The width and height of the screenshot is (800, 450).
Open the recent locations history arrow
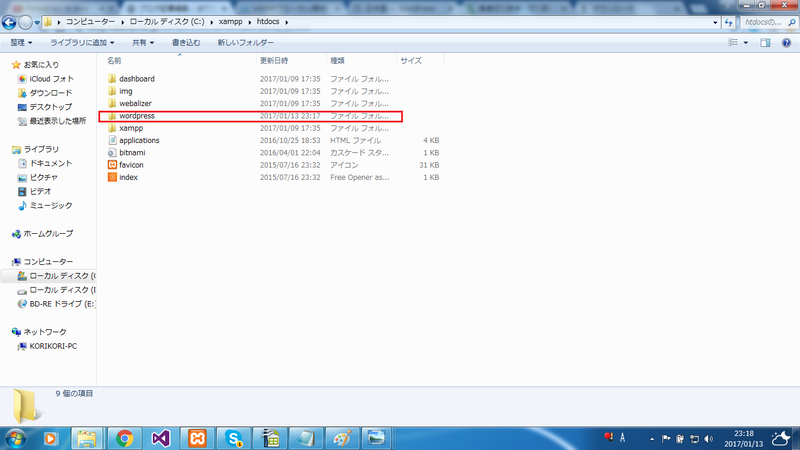coord(37,22)
